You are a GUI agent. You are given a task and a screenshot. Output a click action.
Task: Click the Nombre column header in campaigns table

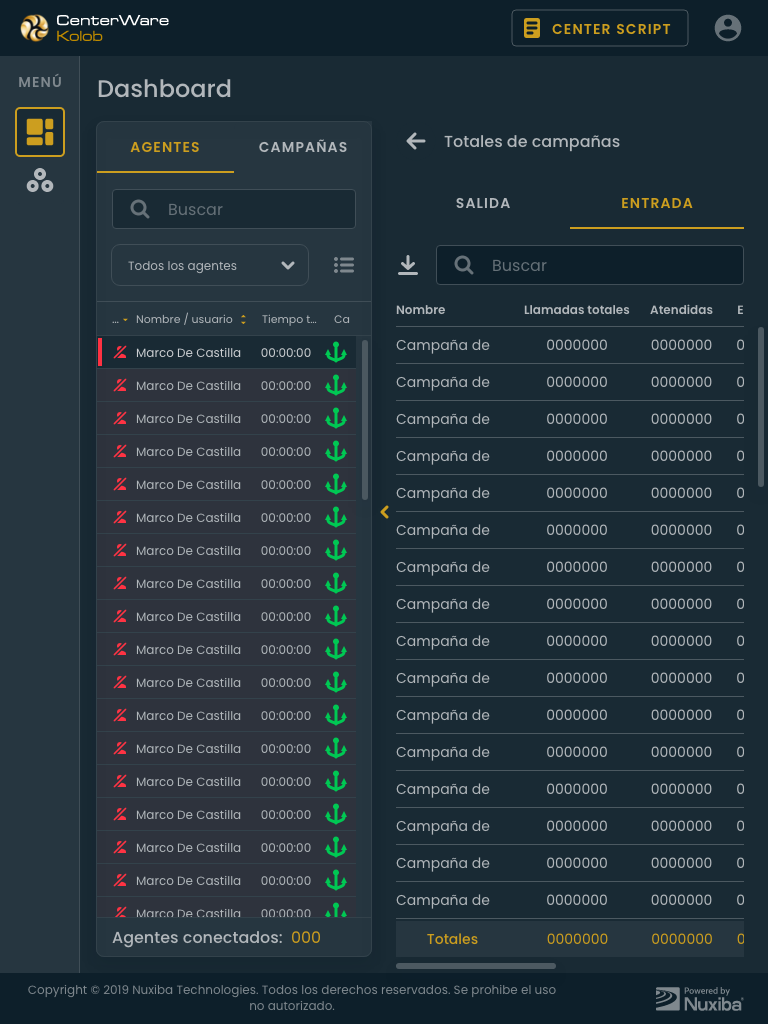point(421,310)
